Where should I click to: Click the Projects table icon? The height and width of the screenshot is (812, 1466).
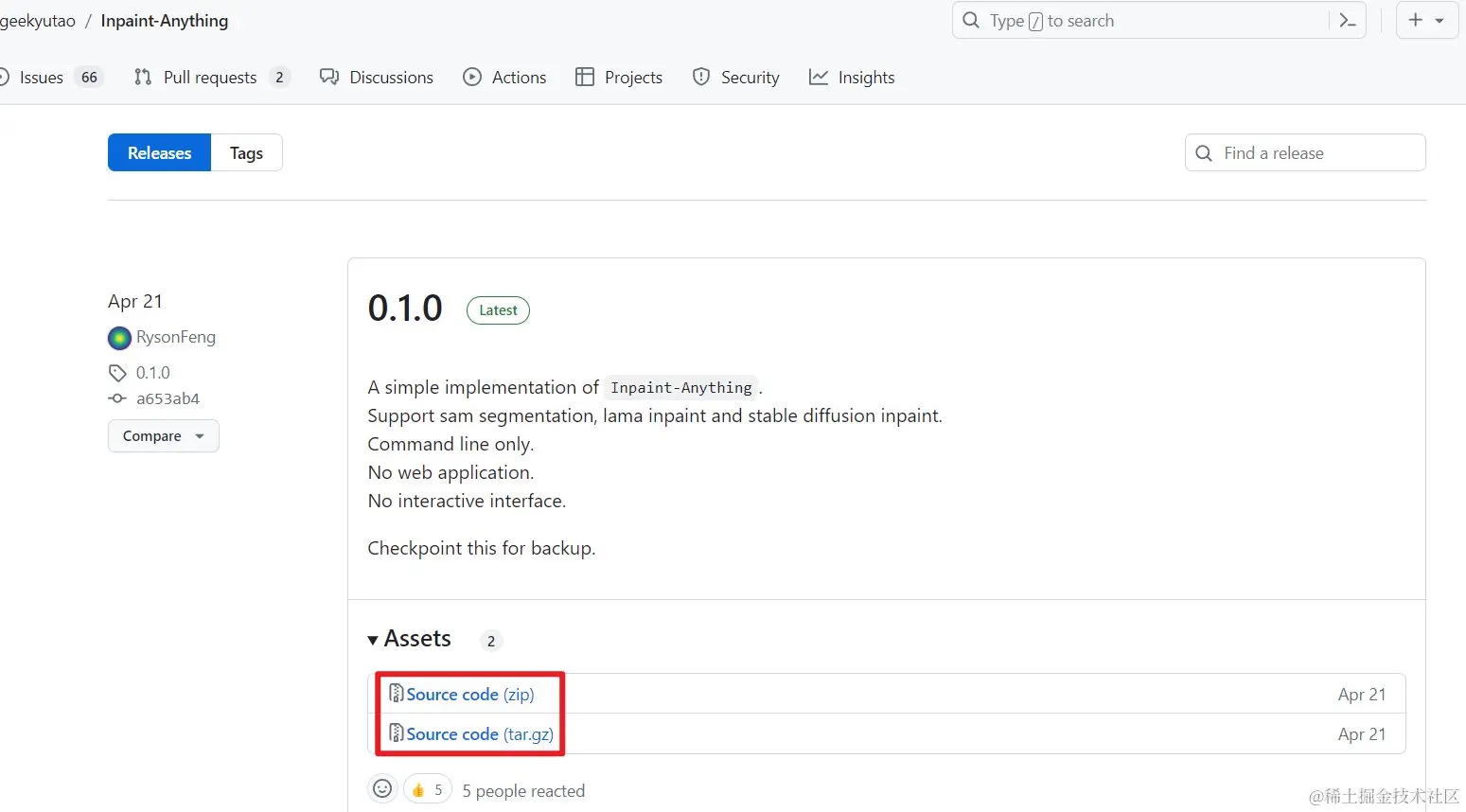tap(585, 77)
